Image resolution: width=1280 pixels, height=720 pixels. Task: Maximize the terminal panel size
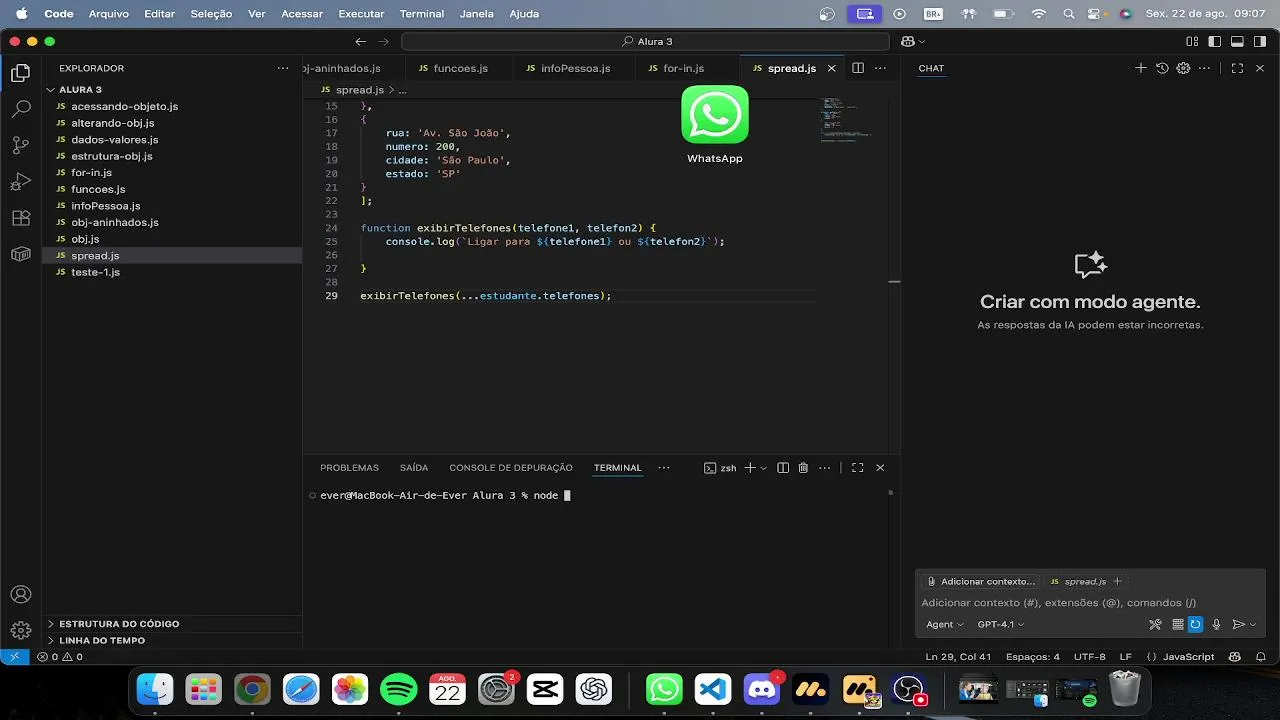click(x=857, y=468)
